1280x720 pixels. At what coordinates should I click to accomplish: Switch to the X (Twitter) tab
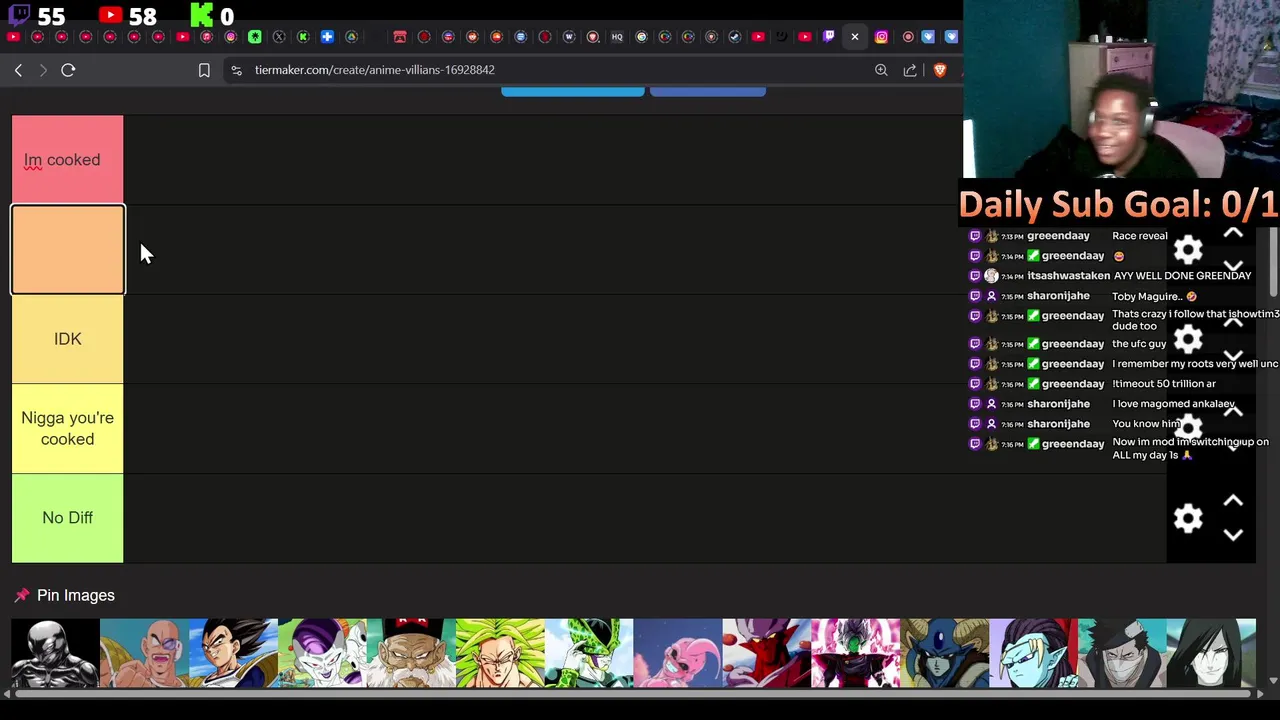(x=279, y=37)
